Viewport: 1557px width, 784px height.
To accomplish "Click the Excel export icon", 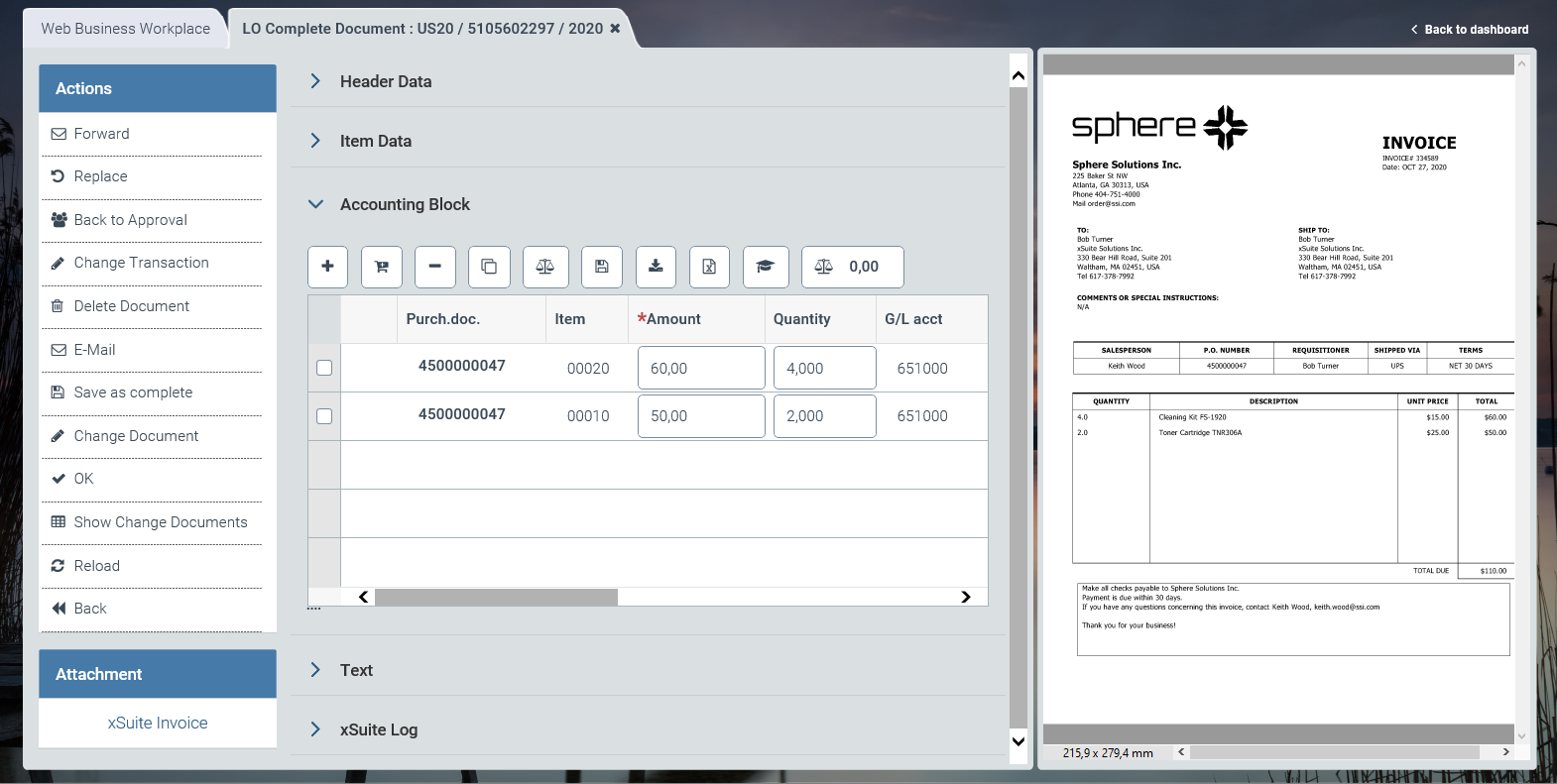I will click(709, 267).
